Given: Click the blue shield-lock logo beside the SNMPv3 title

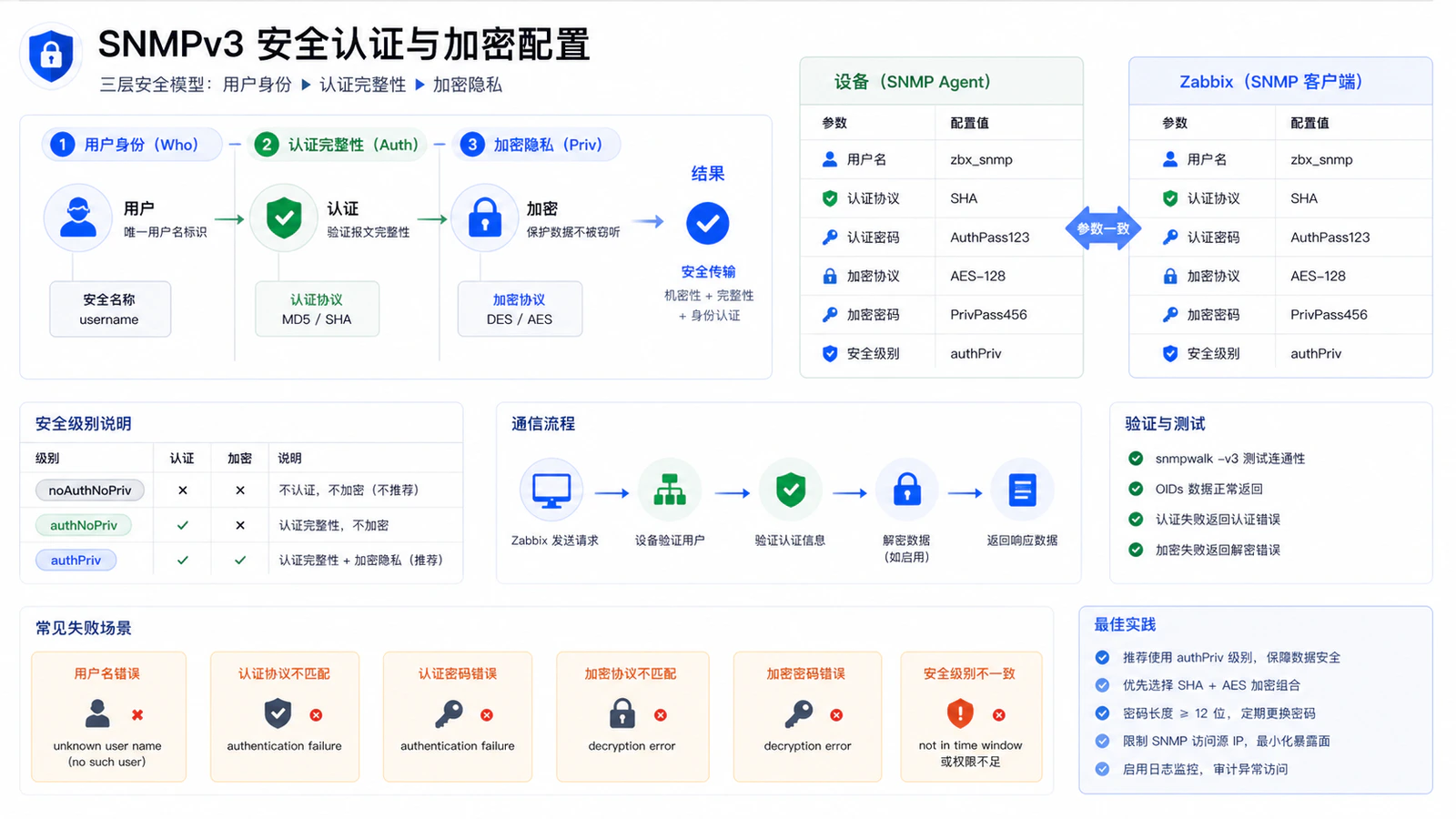Looking at the screenshot, I should pos(51,56).
